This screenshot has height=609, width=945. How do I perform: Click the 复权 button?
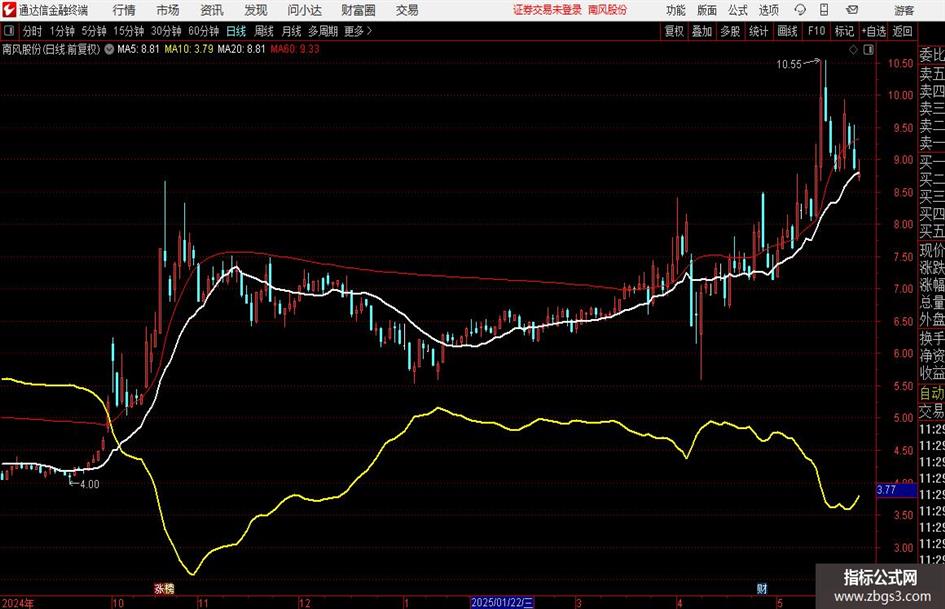point(674,31)
